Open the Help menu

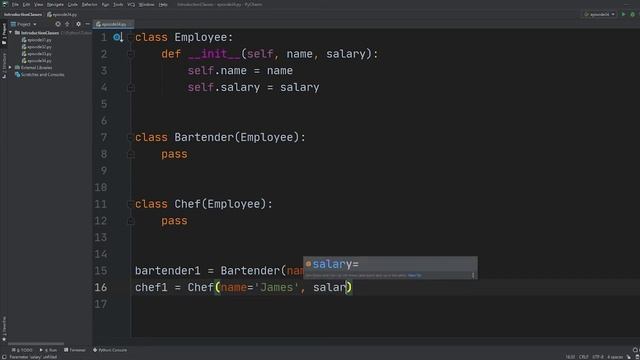pyautogui.click(x=163, y=4)
